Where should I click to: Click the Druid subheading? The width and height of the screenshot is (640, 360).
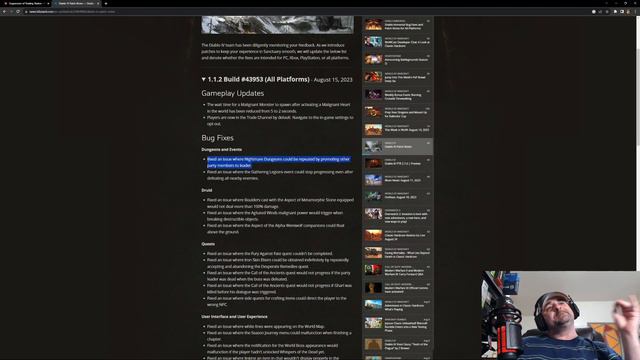207,190
